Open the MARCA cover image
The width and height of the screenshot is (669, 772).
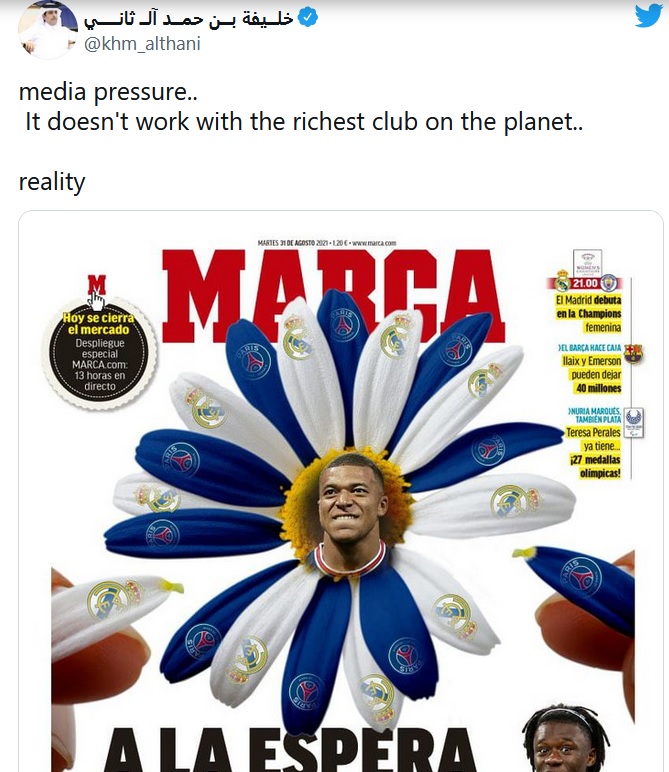341,491
